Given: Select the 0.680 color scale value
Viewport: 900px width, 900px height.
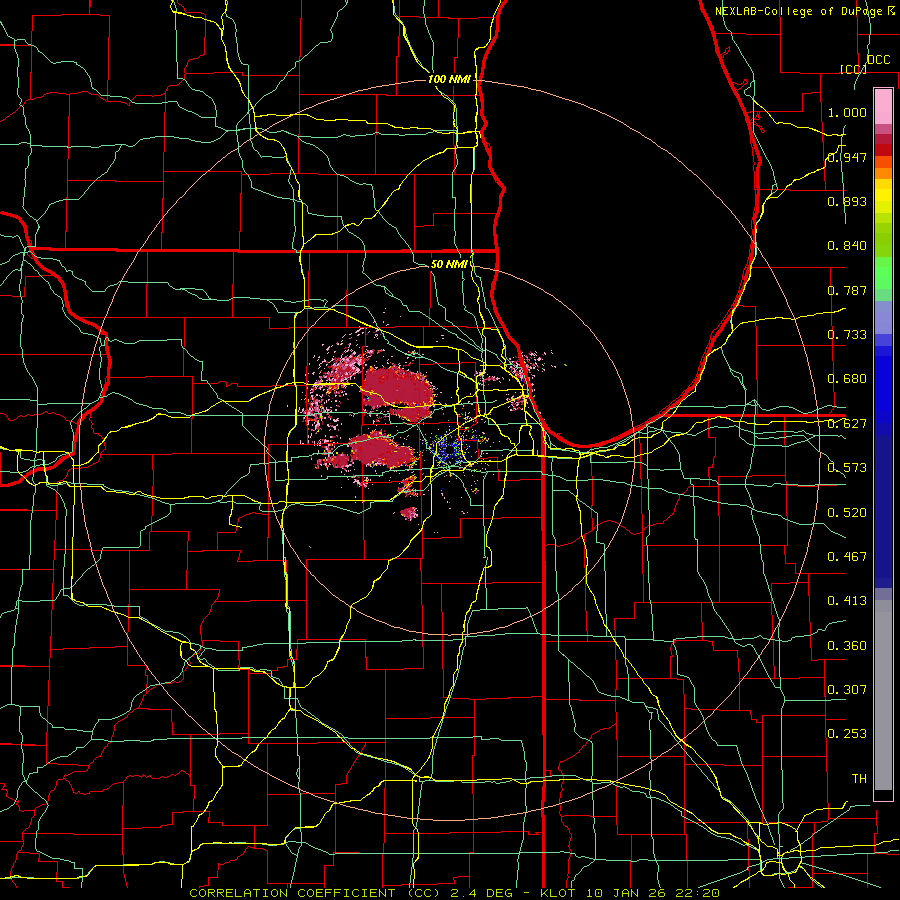Looking at the screenshot, I should (x=847, y=379).
